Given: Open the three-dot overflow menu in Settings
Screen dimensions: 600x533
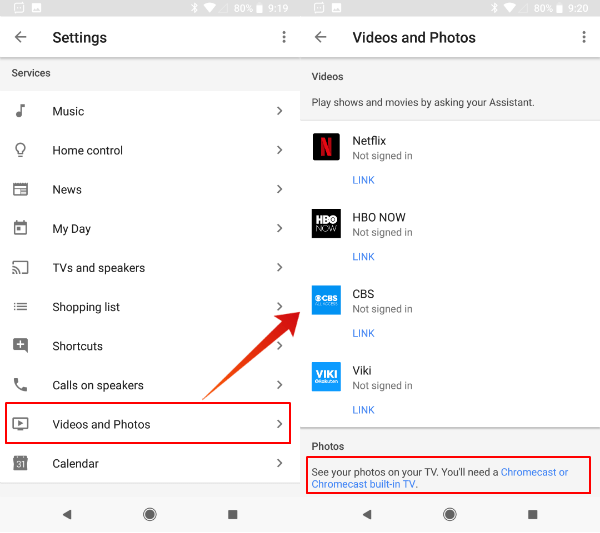Looking at the screenshot, I should tap(284, 37).
